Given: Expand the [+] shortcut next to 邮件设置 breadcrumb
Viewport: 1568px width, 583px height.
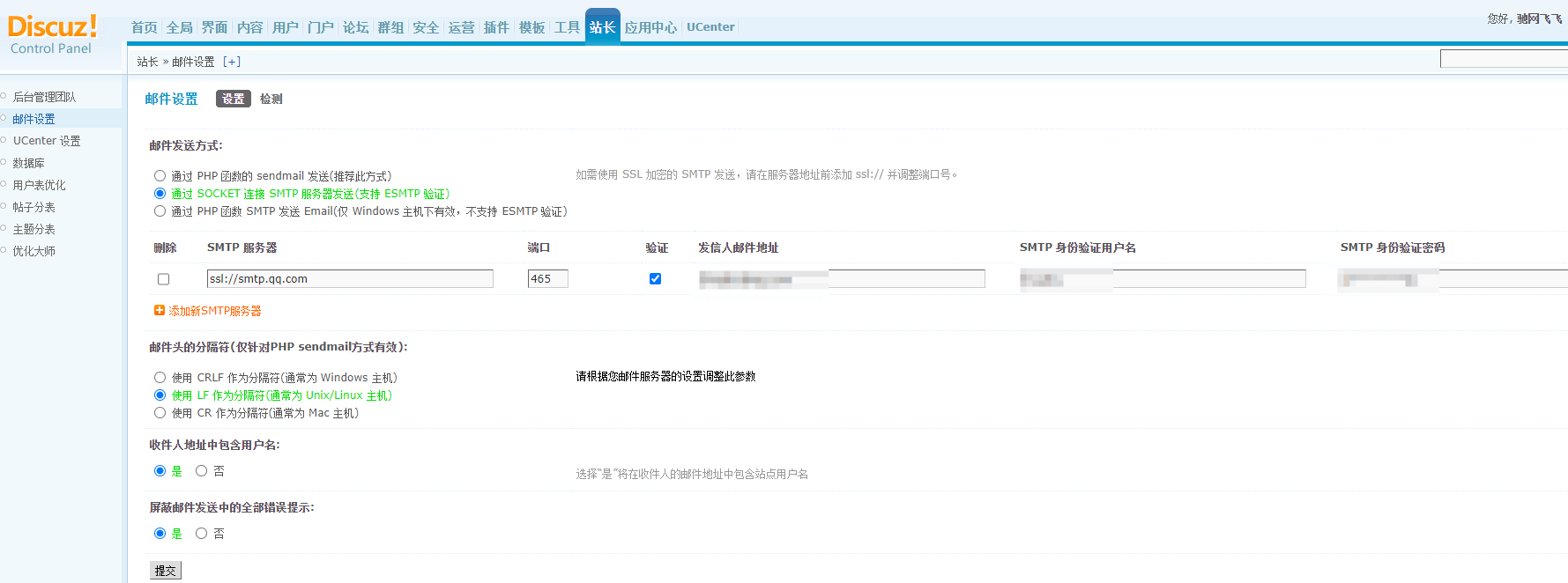Looking at the screenshot, I should pos(232,62).
